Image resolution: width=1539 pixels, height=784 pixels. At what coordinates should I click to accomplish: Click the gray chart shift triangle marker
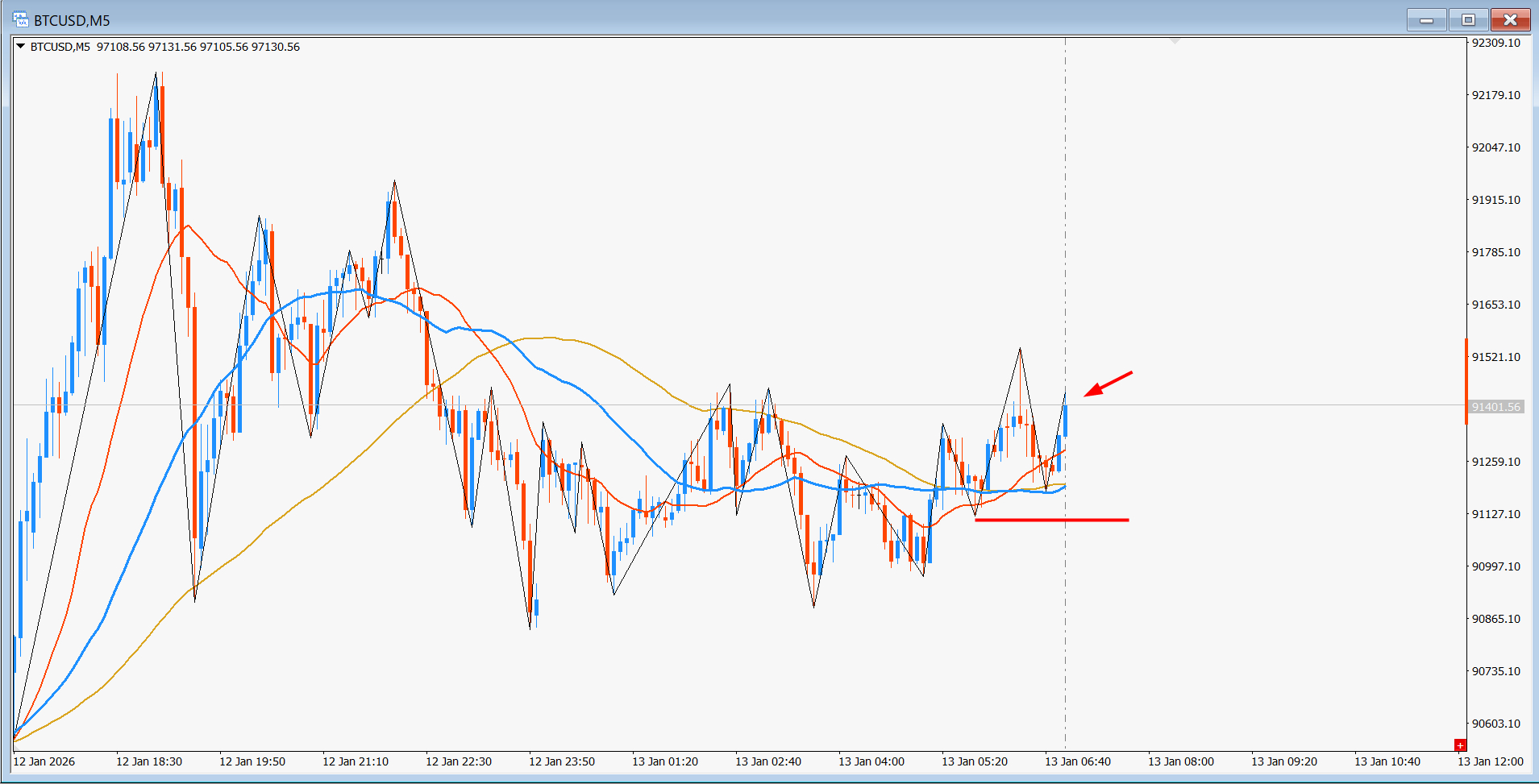[1175, 39]
